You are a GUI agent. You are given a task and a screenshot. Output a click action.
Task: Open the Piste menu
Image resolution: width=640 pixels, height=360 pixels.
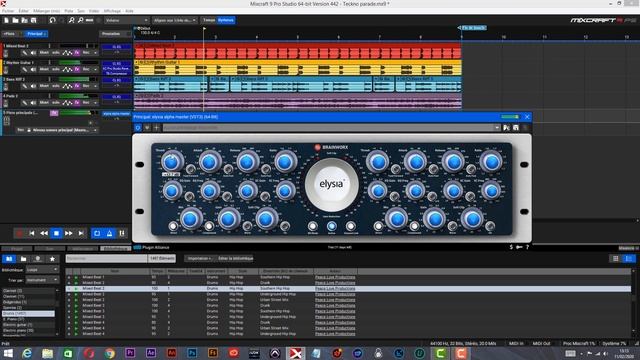pos(69,11)
